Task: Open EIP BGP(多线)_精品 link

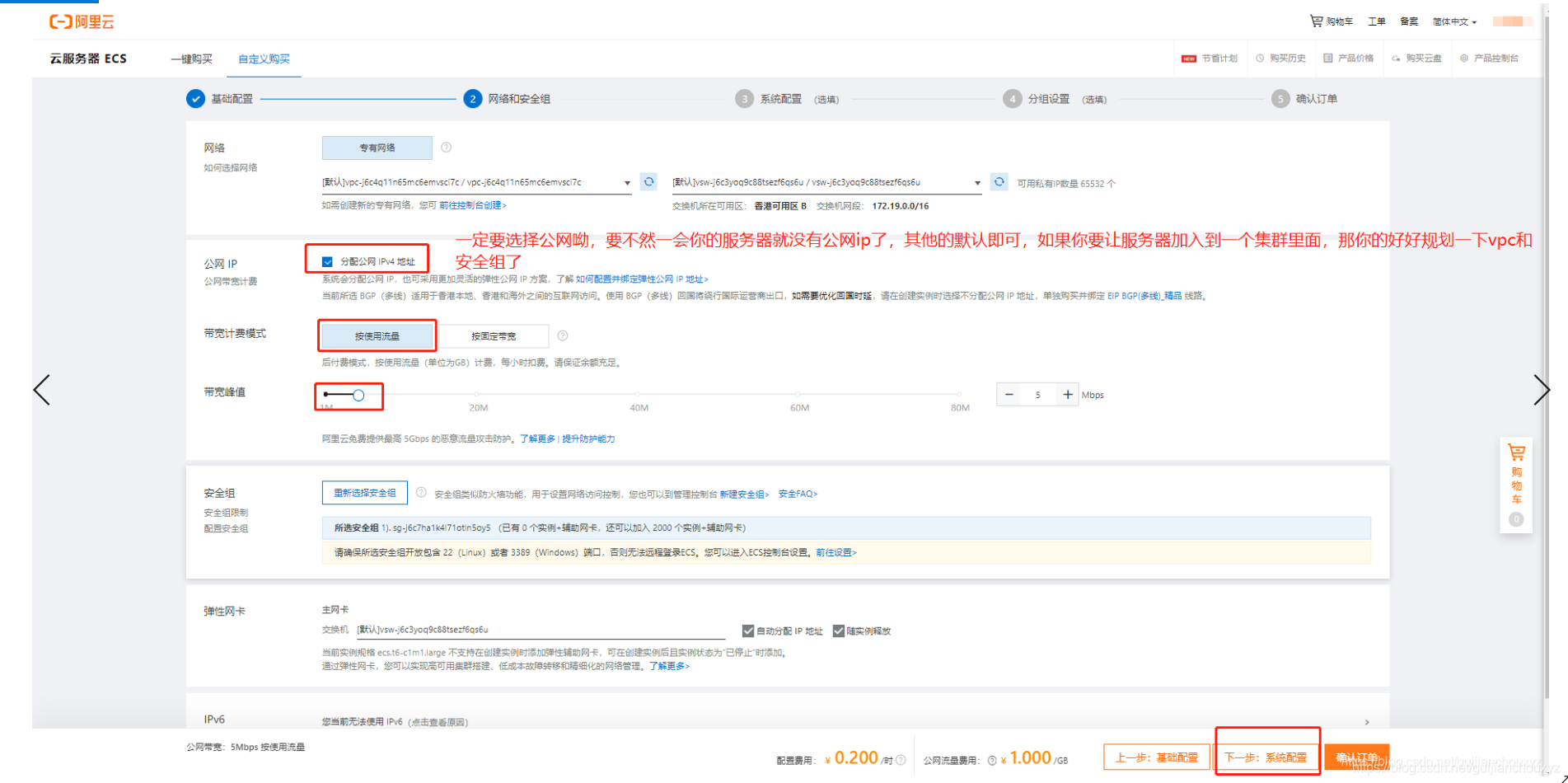Action: point(1144,296)
